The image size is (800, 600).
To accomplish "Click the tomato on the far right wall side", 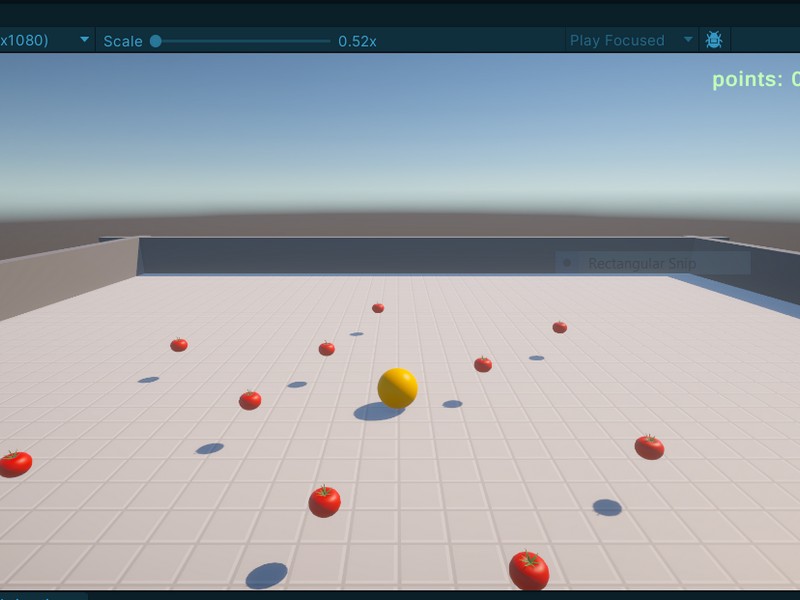I will (560, 326).
